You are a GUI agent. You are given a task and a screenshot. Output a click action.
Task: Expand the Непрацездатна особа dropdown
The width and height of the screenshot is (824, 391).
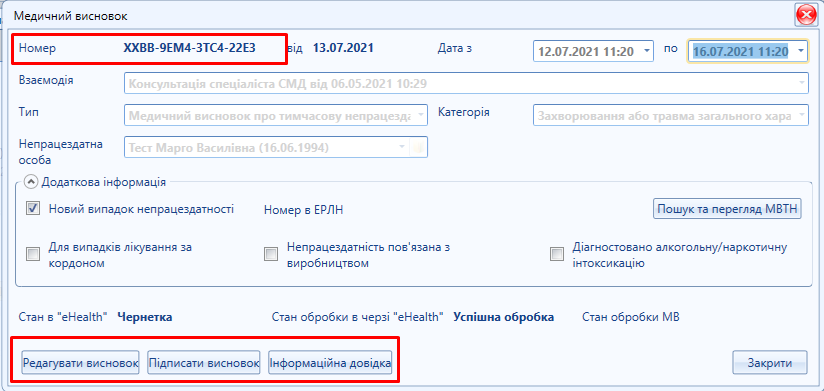pyautogui.click(x=403, y=148)
